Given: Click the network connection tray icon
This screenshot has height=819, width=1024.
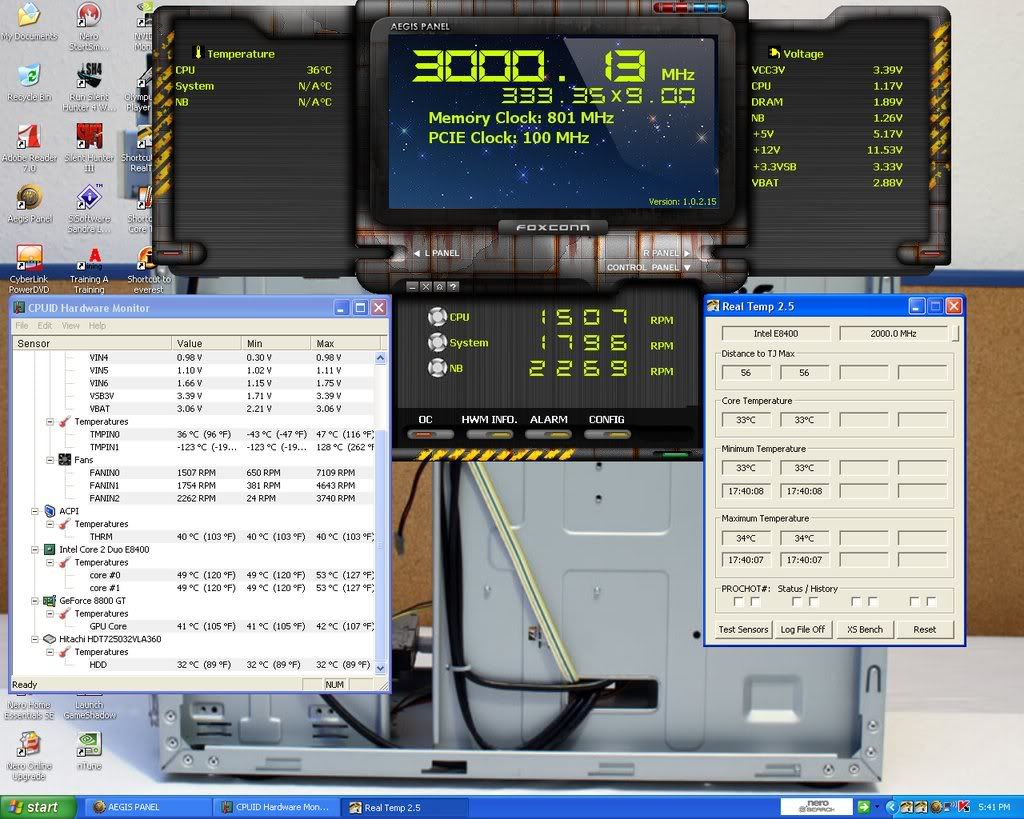Looking at the screenshot, I should 950,807.
